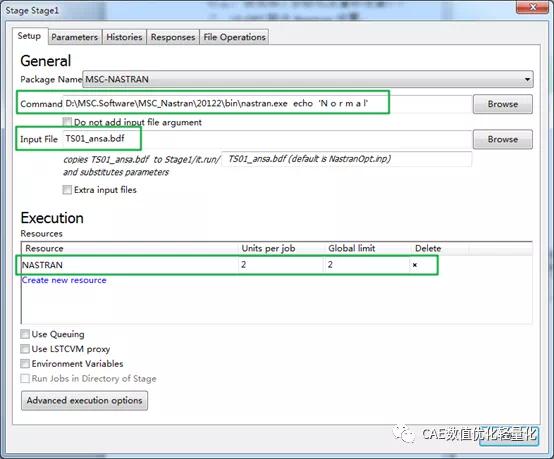This screenshot has width=554, height=459.
Task: Click Create new resource link
Action: [x=64, y=280]
